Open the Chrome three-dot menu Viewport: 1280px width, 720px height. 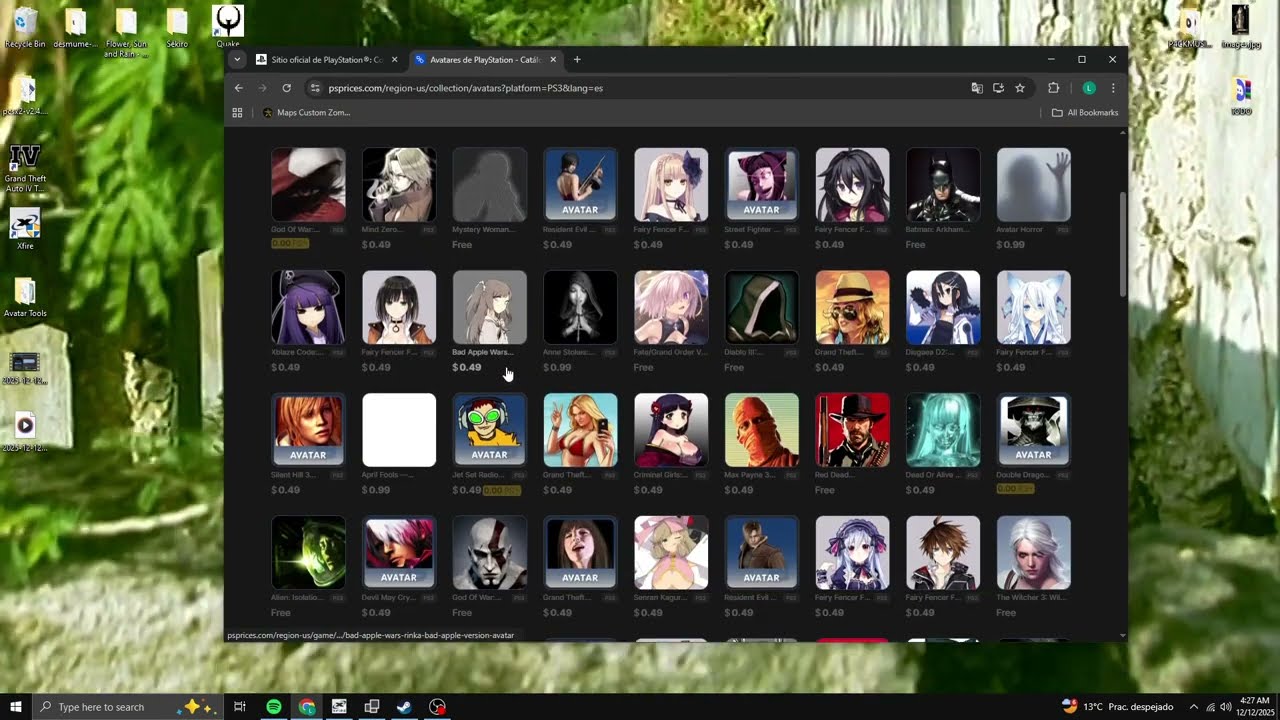pos(1113,88)
